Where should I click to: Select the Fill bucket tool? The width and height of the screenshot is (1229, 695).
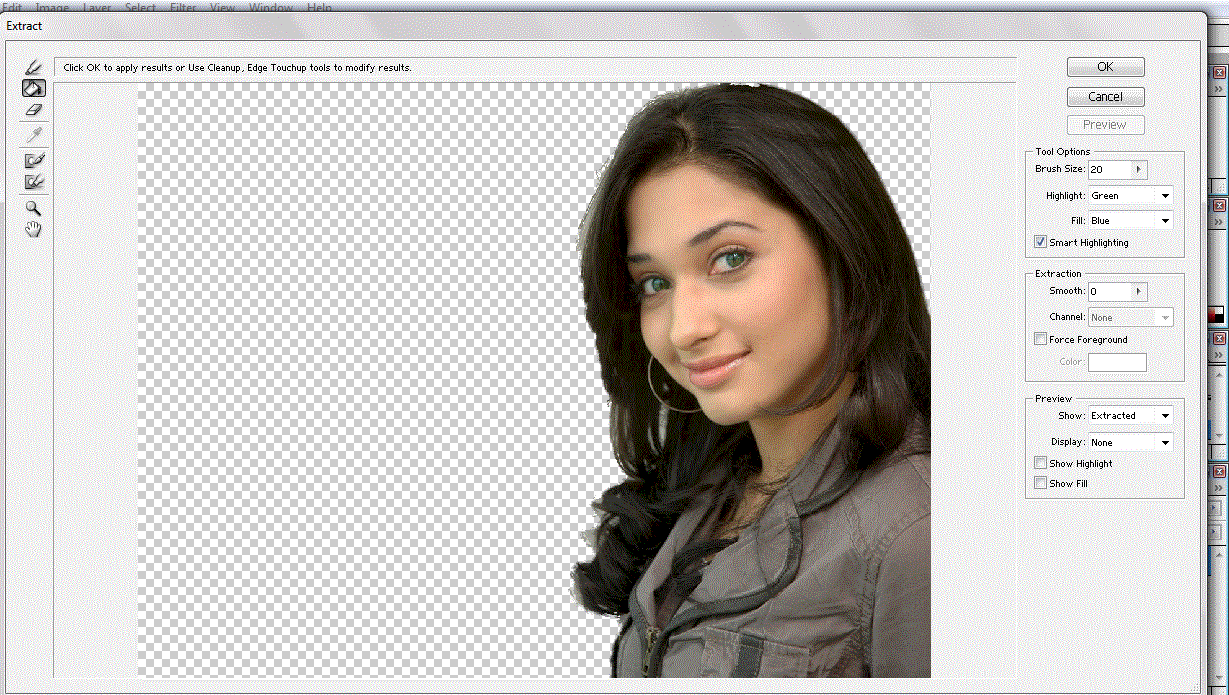point(34,88)
